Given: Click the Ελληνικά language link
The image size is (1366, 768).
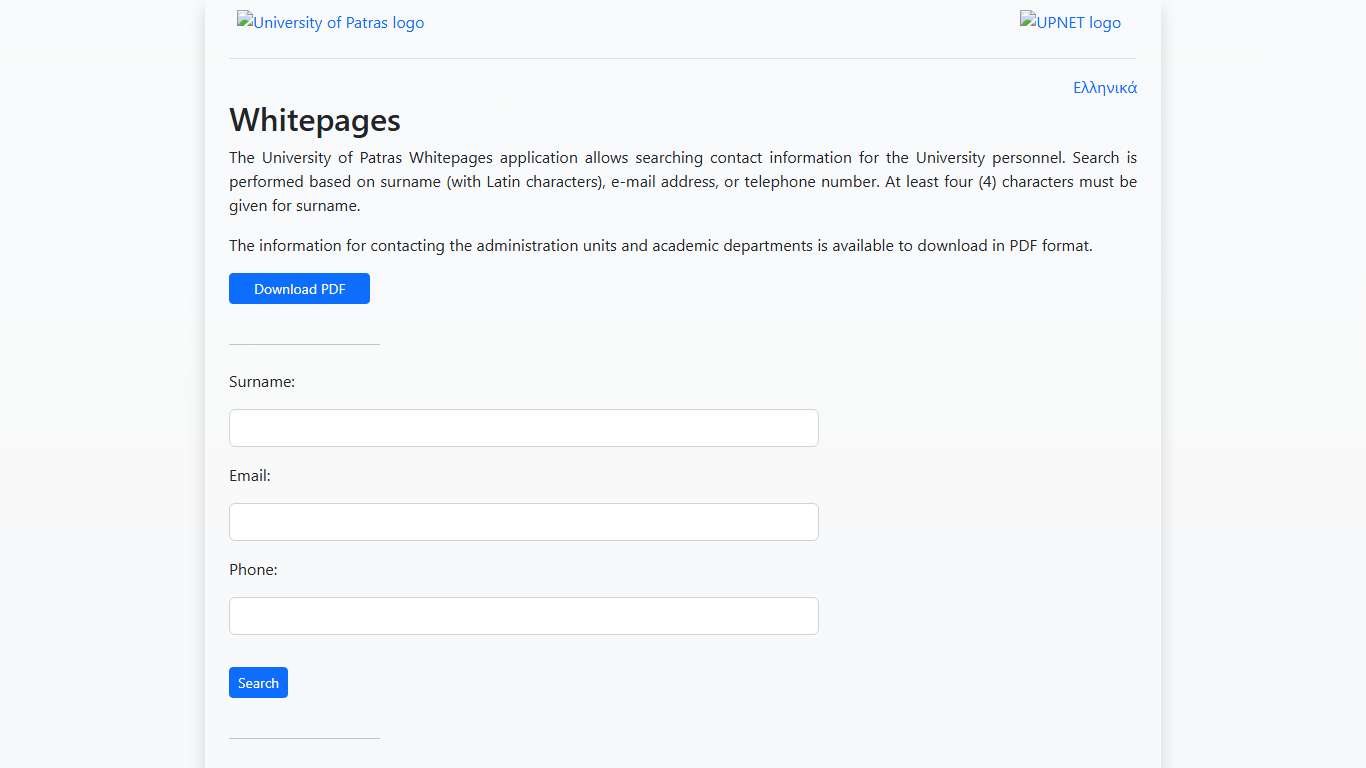Looking at the screenshot, I should (x=1105, y=88).
